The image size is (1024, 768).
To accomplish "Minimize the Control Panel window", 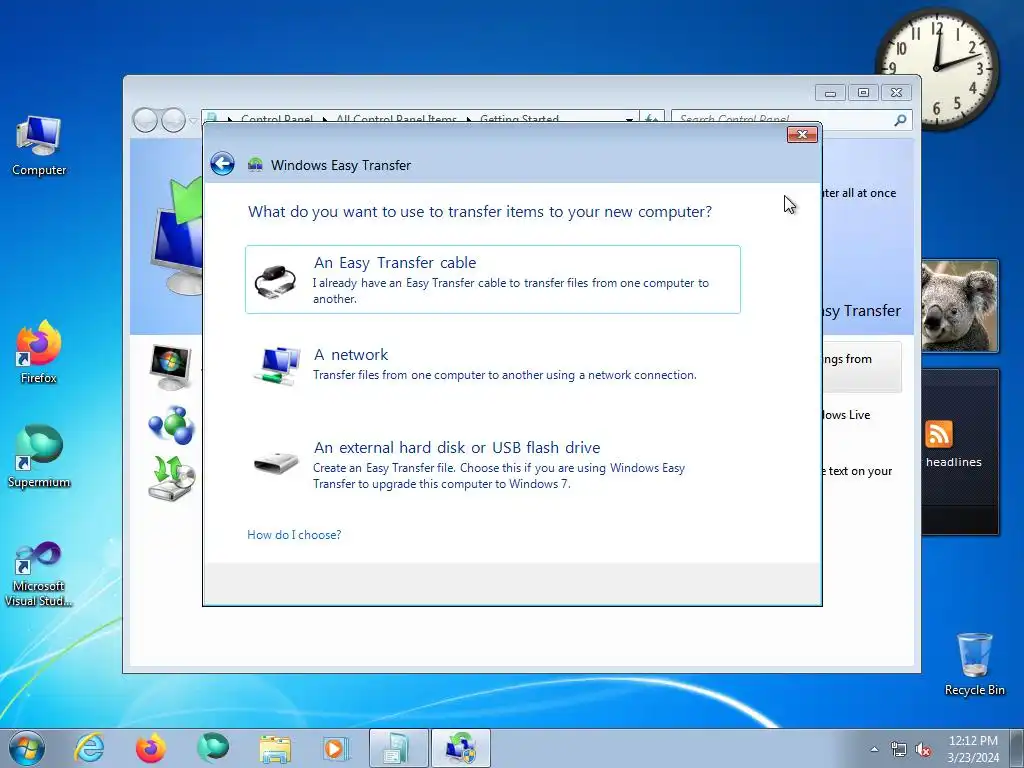I will (830, 93).
